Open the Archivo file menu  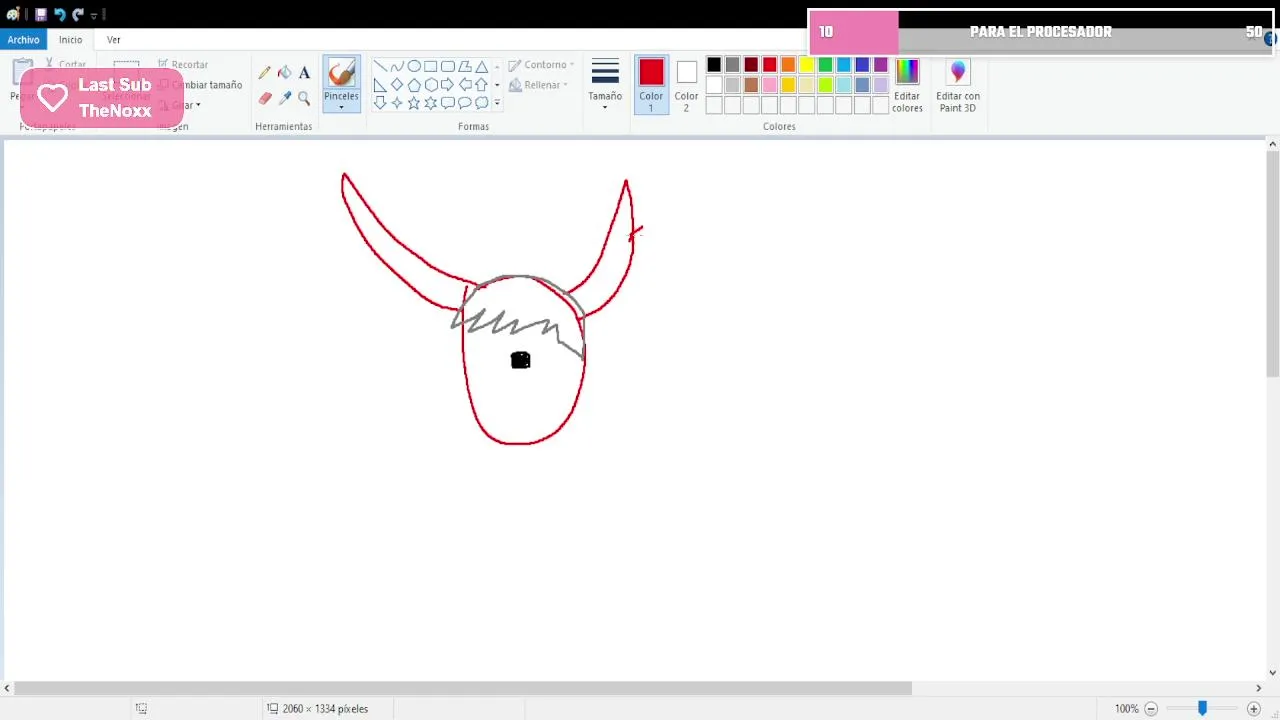(x=23, y=40)
